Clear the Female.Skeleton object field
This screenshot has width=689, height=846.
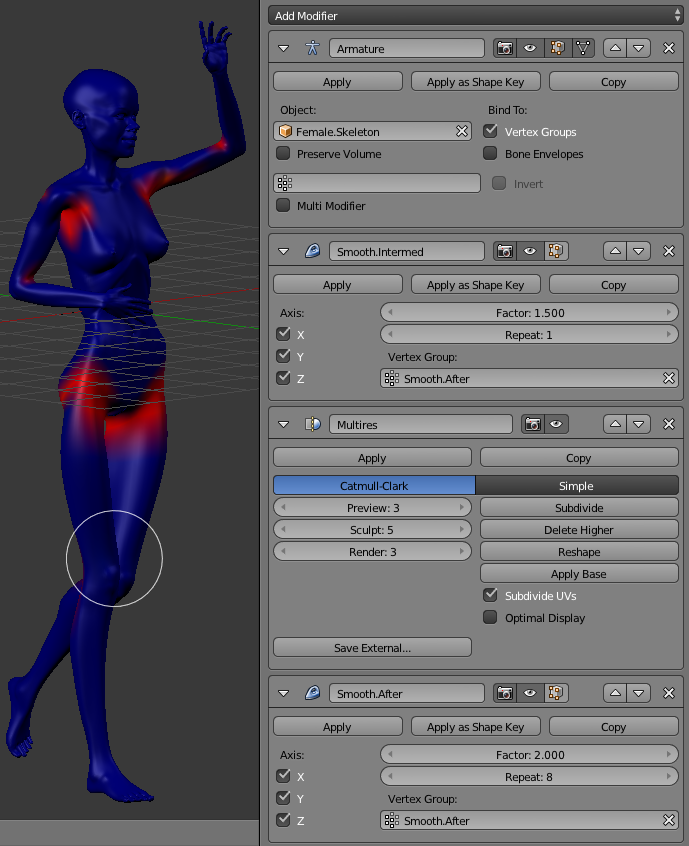[462, 131]
